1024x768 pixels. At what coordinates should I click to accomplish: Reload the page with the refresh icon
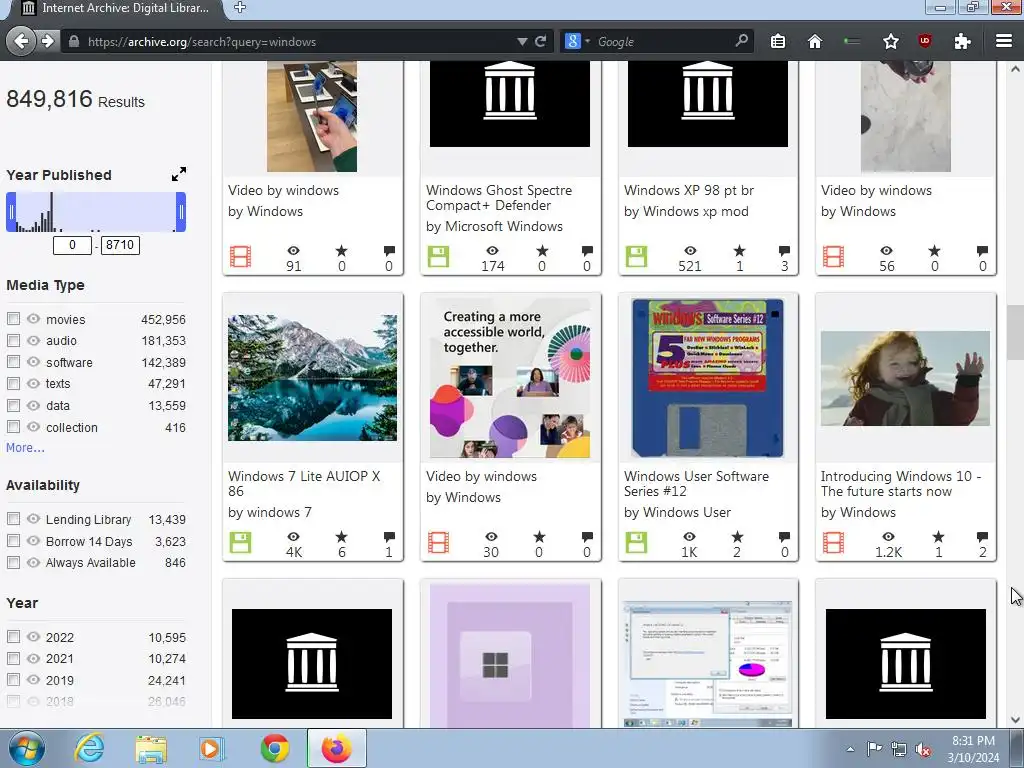point(540,41)
